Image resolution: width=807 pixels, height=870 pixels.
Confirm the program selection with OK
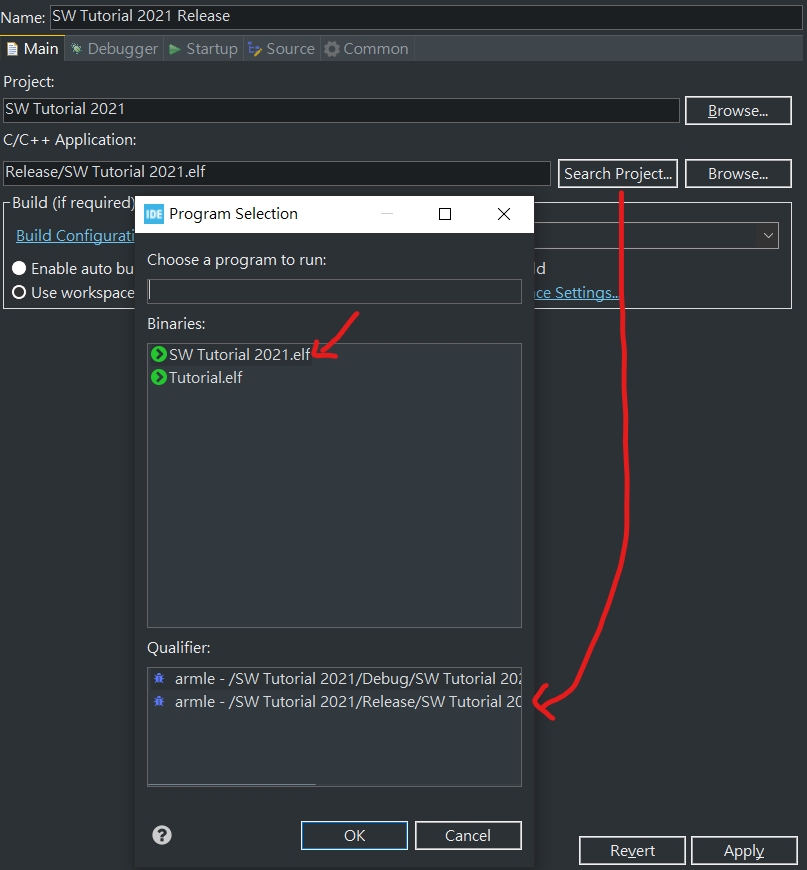[x=354, y=835]
